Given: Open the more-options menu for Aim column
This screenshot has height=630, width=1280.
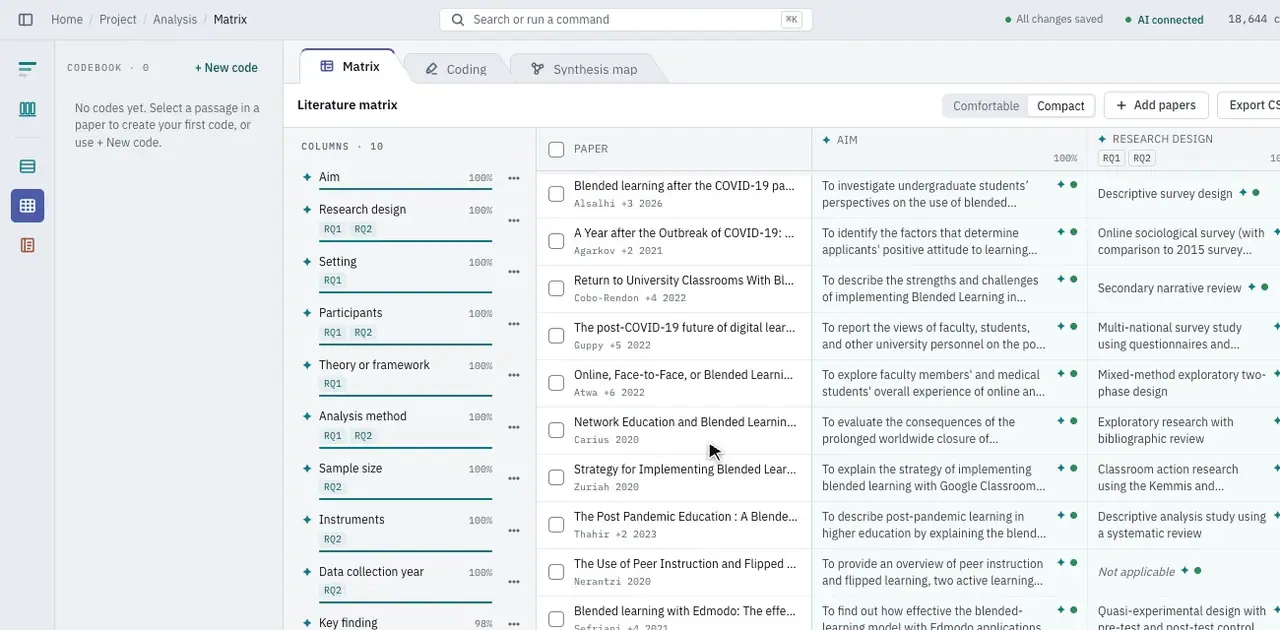Looking at the screenshot, I should coord(514,178).
